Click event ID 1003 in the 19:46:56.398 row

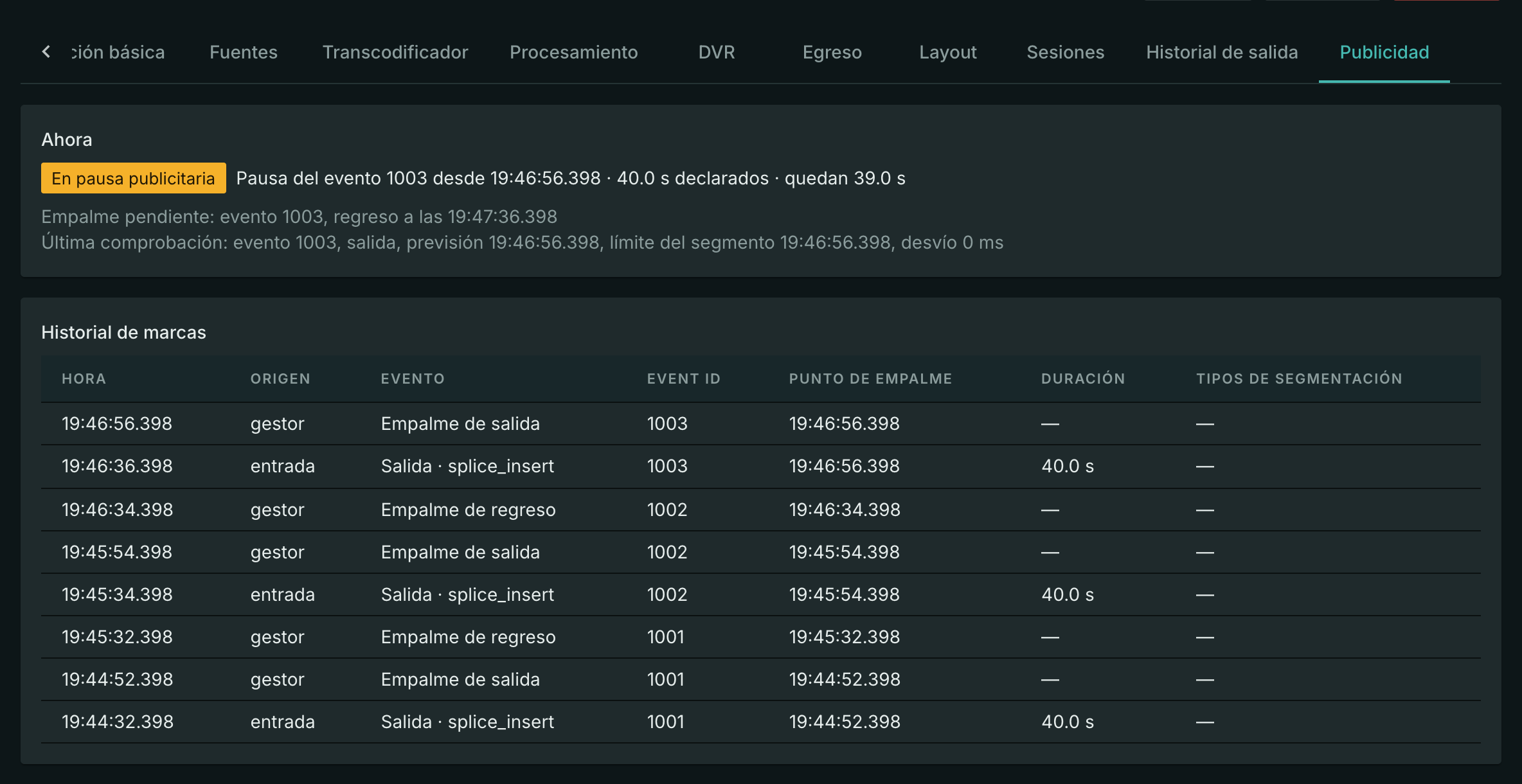667,423
